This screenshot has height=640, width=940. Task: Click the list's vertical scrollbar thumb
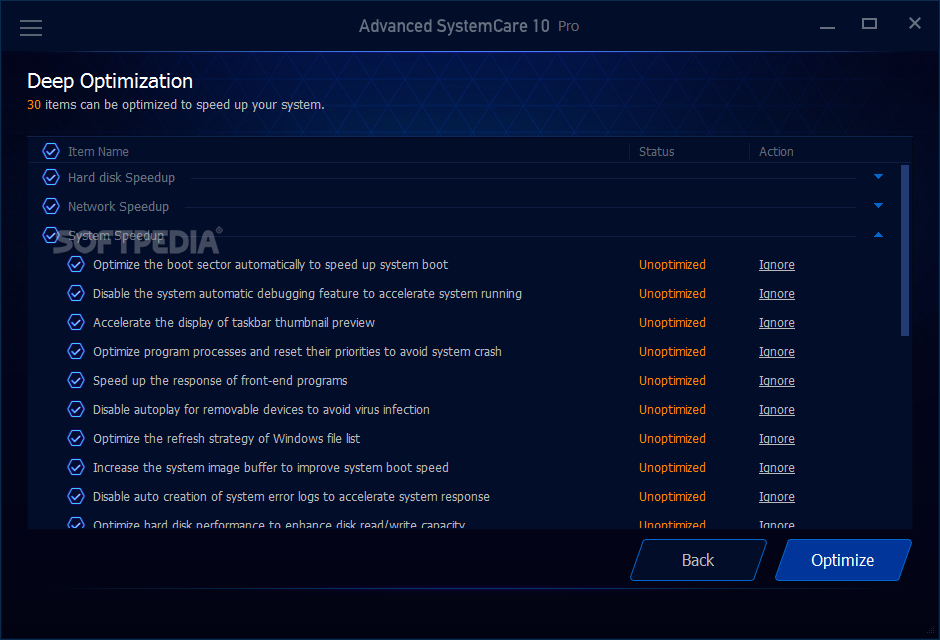(905, 250)
